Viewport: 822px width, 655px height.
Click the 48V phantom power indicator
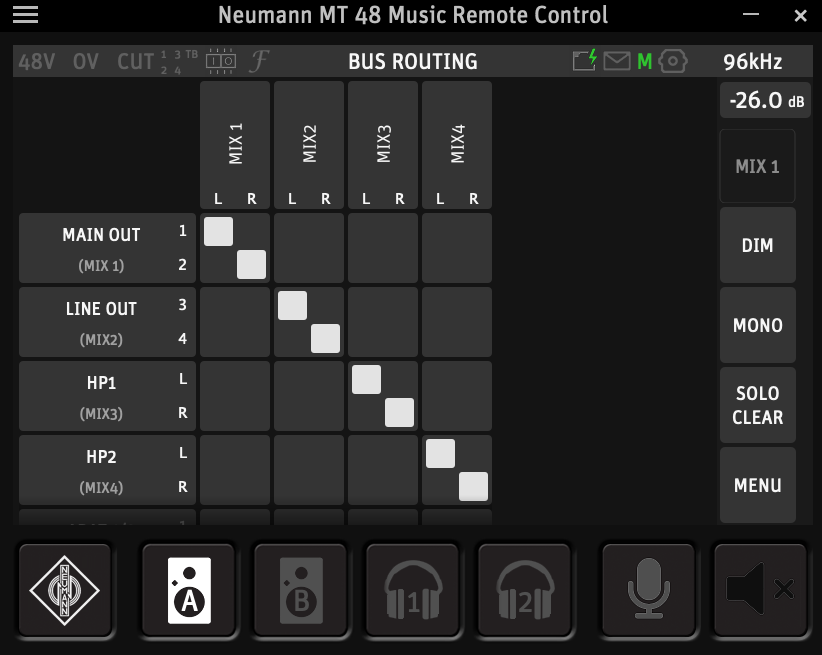pos(37,62)
